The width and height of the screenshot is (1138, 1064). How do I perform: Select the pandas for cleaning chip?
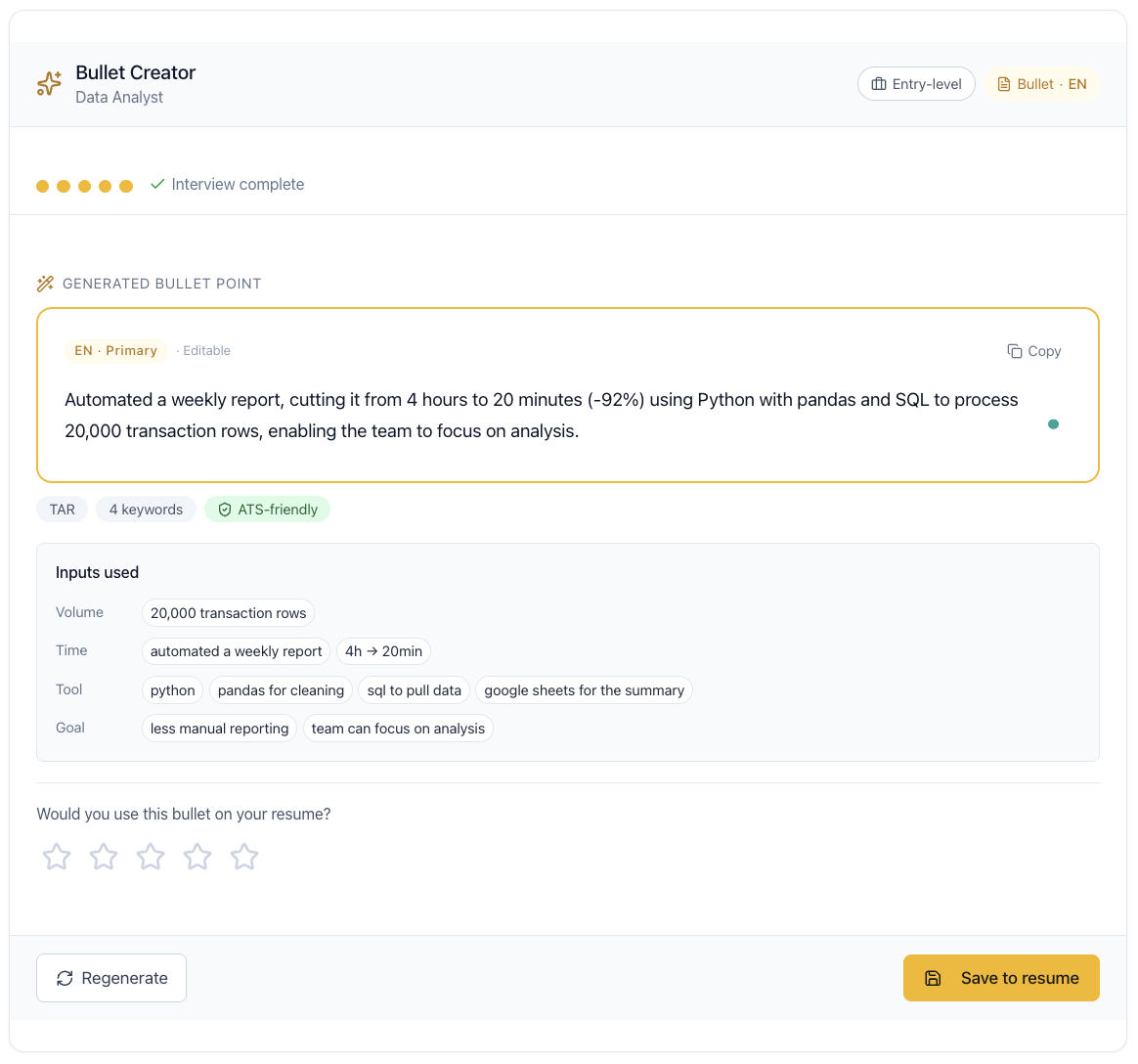click(x=281, y=690)
